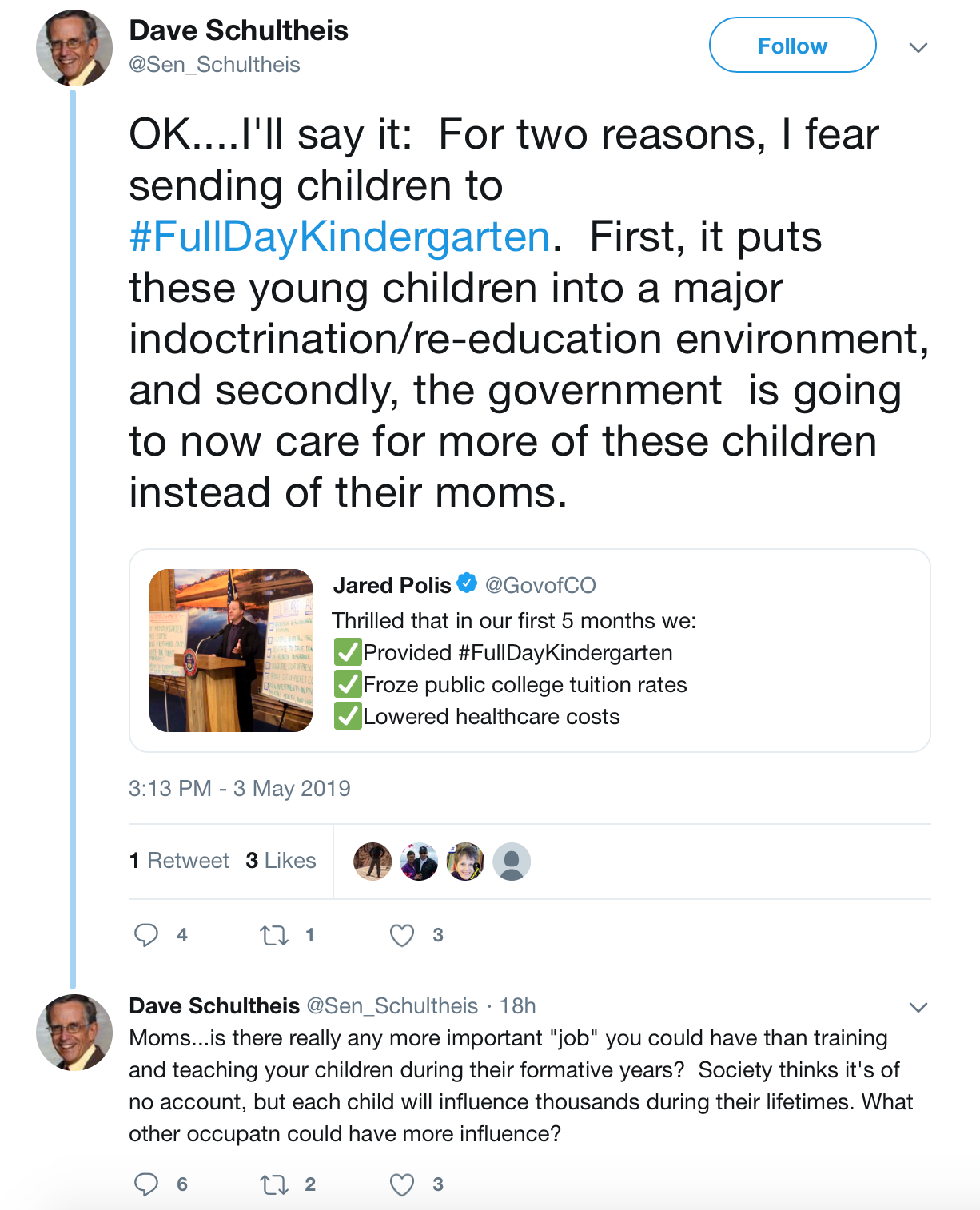Screen dimensions: 980x1210
Task: Open the #FullDayKindergarten hashtag link
Action: (x=340, y=237)
